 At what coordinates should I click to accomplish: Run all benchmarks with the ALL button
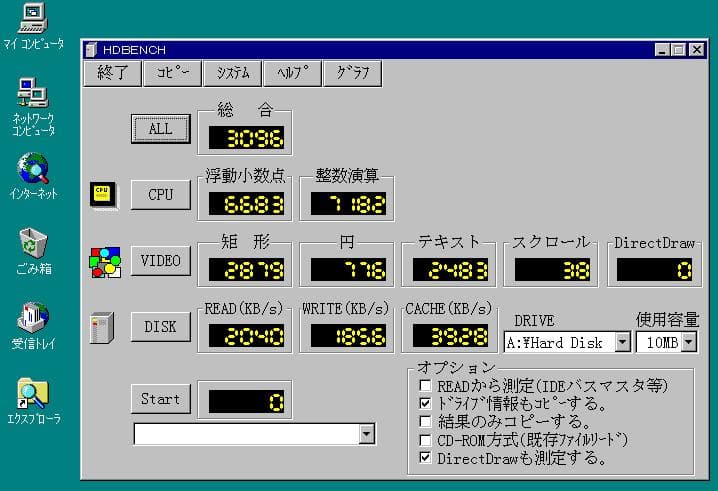click(161, 129)
